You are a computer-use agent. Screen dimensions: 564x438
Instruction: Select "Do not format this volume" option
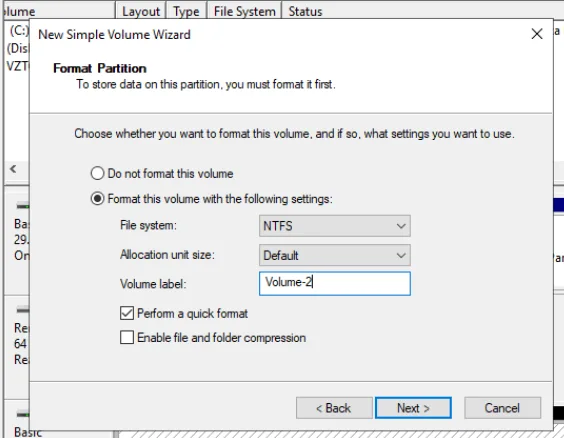point(97,173)
